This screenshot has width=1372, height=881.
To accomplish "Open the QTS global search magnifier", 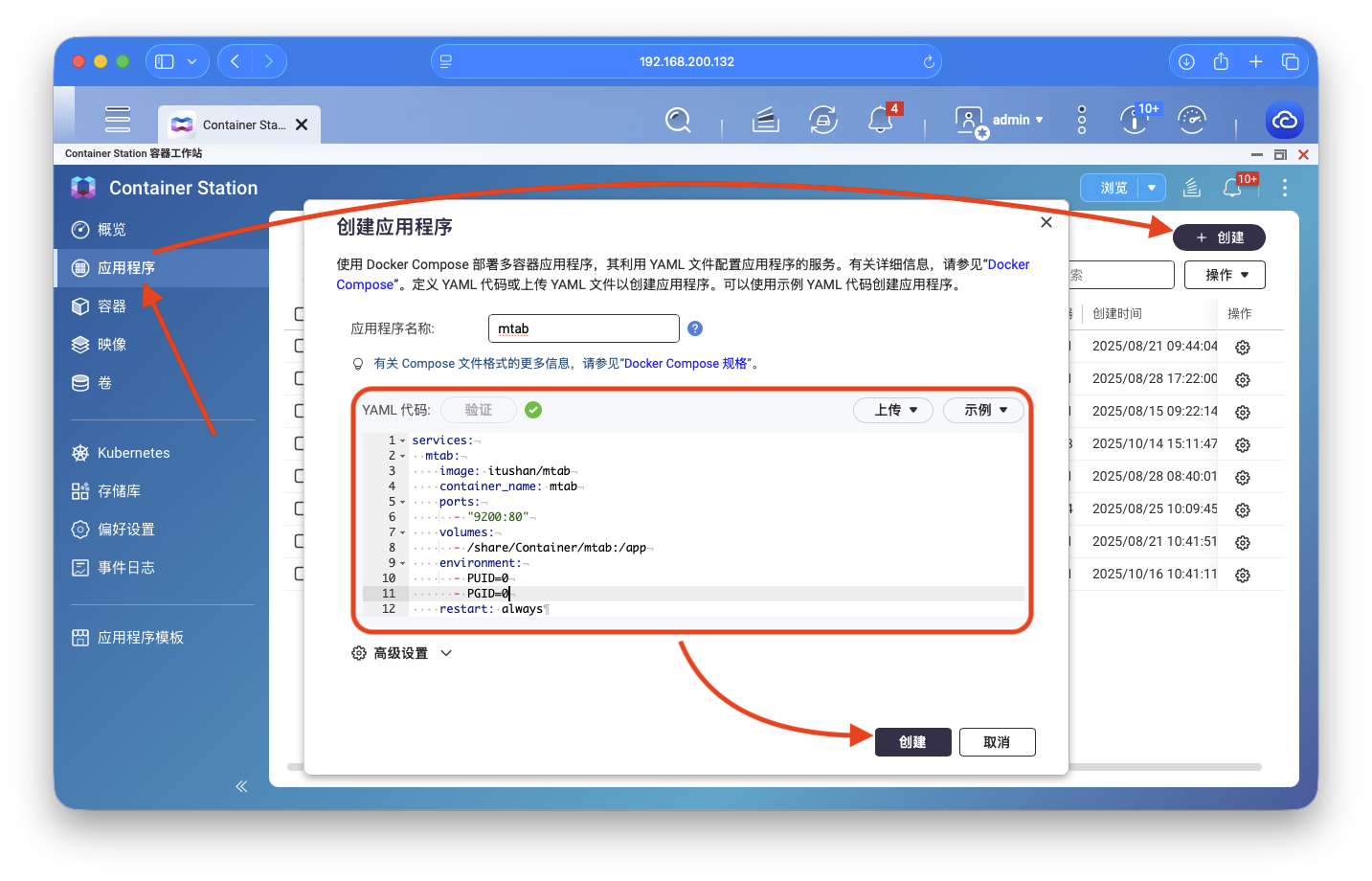I will tap(678, 120).
